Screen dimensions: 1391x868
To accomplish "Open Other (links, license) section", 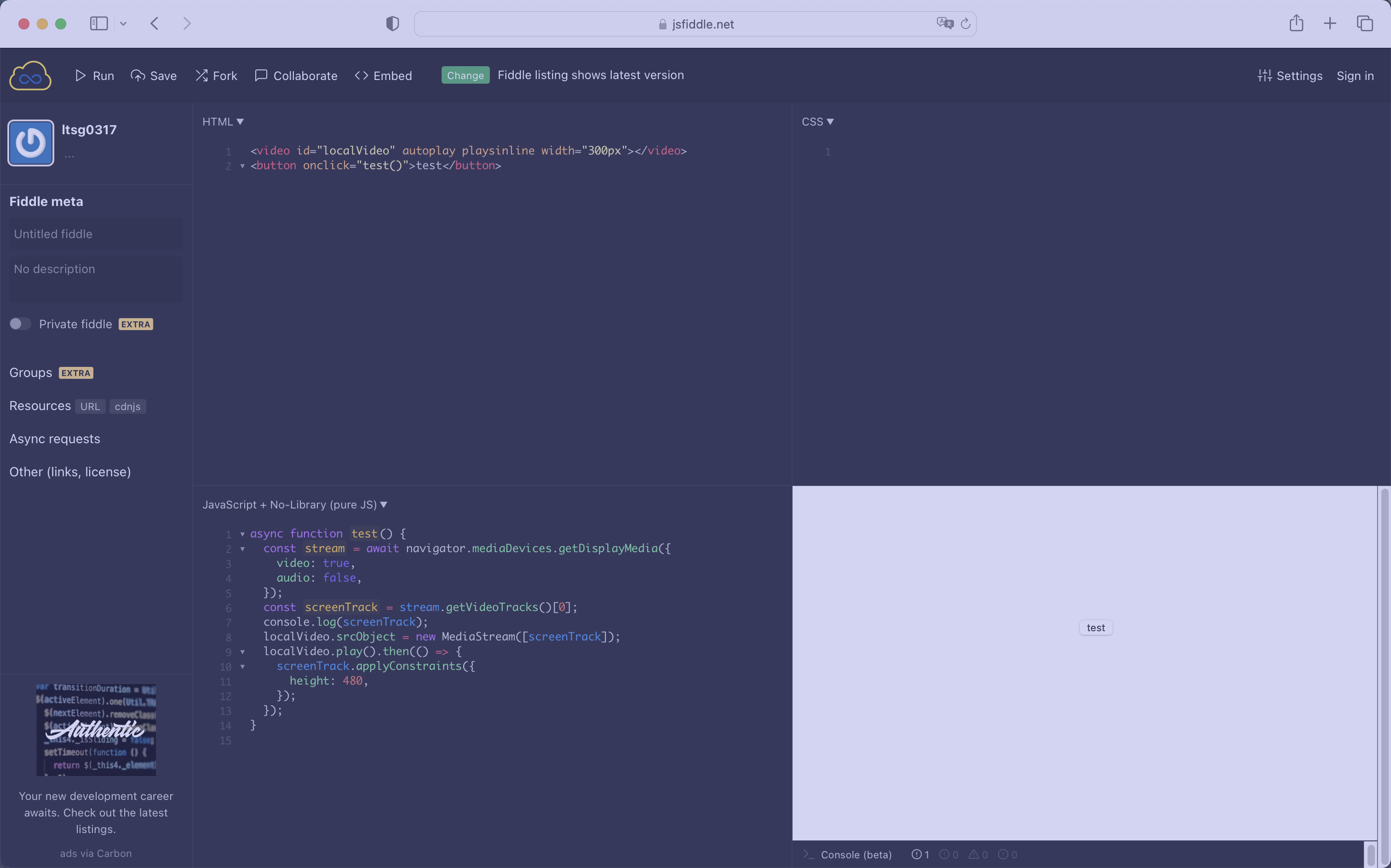I will coord(70,472).
